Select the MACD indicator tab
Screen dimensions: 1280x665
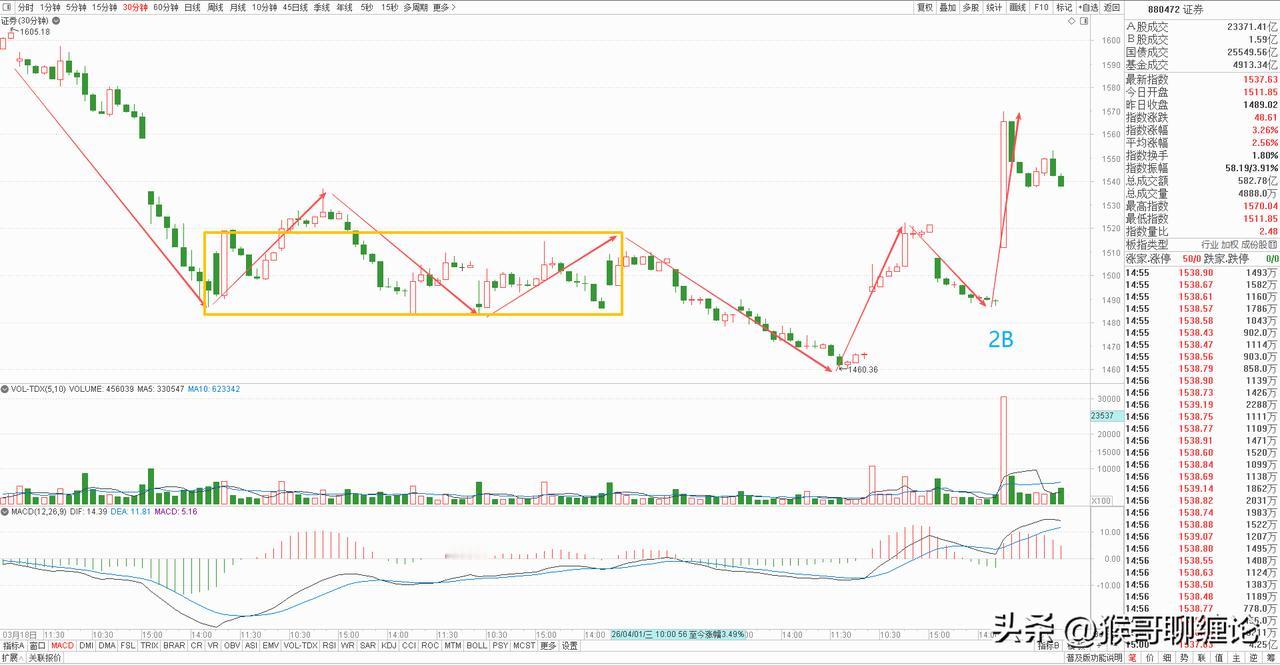pyautogui.click(x=63, y=646)
